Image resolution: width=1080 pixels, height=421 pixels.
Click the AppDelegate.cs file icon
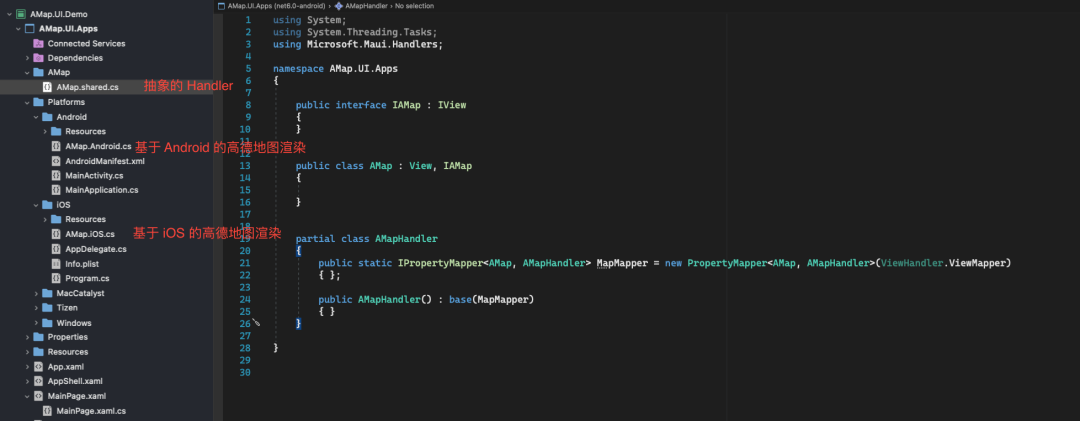point(56,249)
